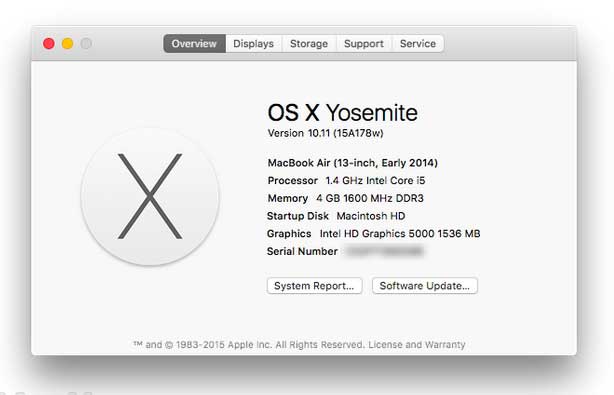
Task: Select MacBook Air (13-inch, Early 2014) text
Action: pyautogui.click(x=352, y=163)
